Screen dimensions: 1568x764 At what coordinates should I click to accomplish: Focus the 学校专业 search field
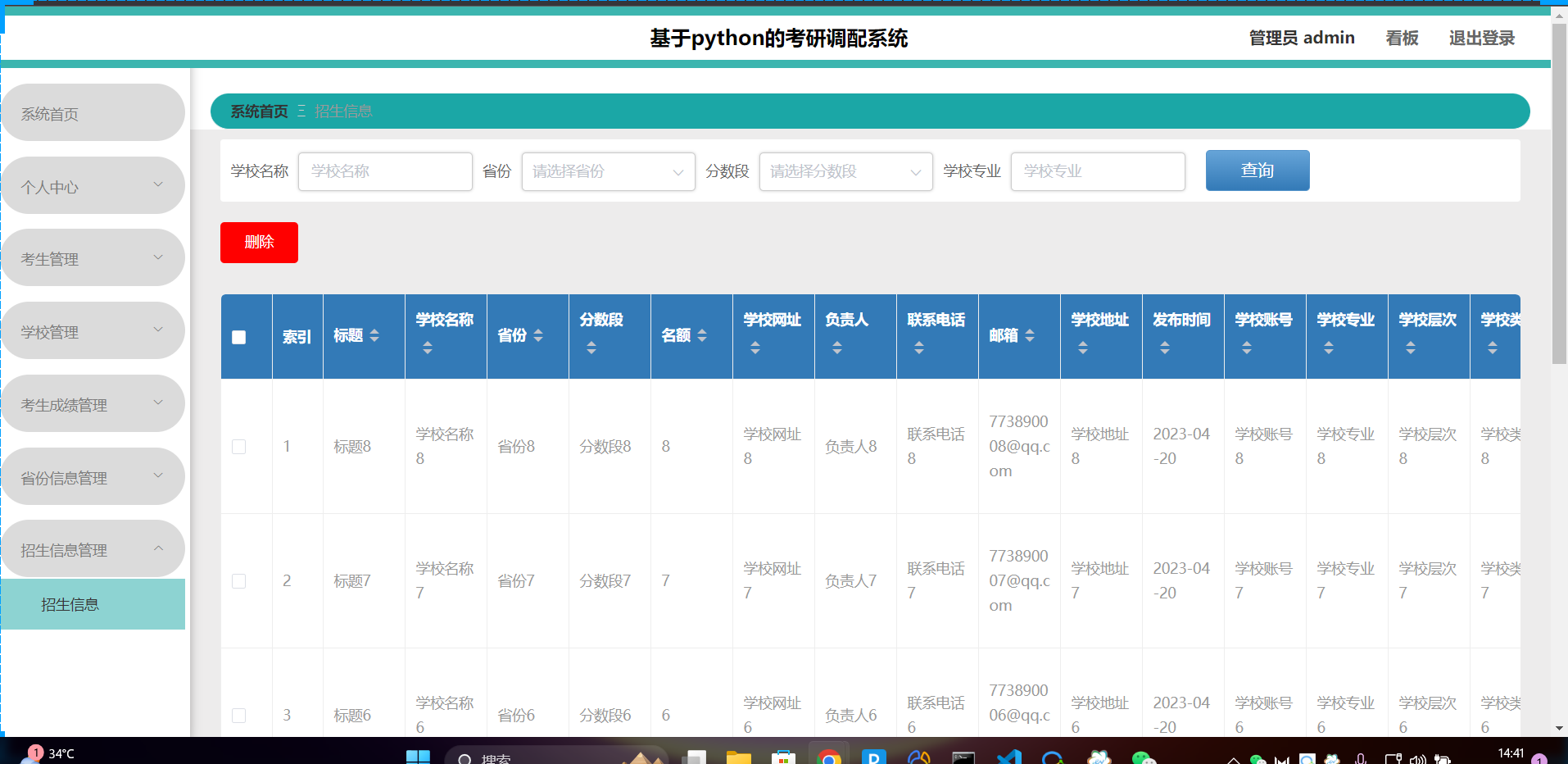pos(1098,171)
